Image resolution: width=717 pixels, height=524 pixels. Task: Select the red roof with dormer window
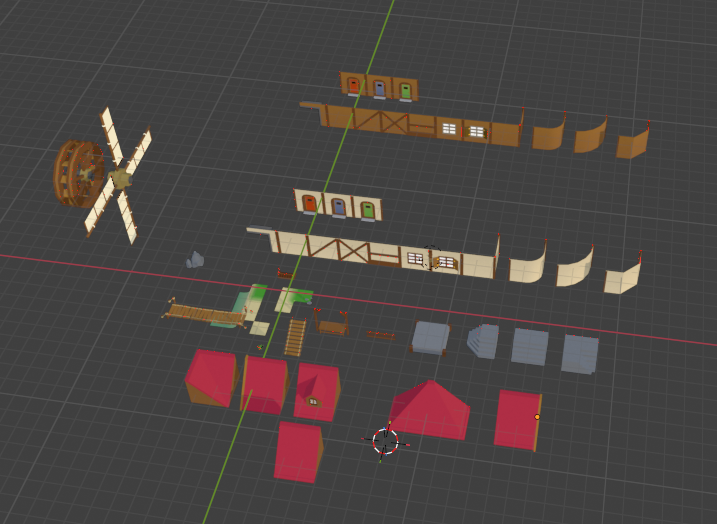tap(317, 390)
